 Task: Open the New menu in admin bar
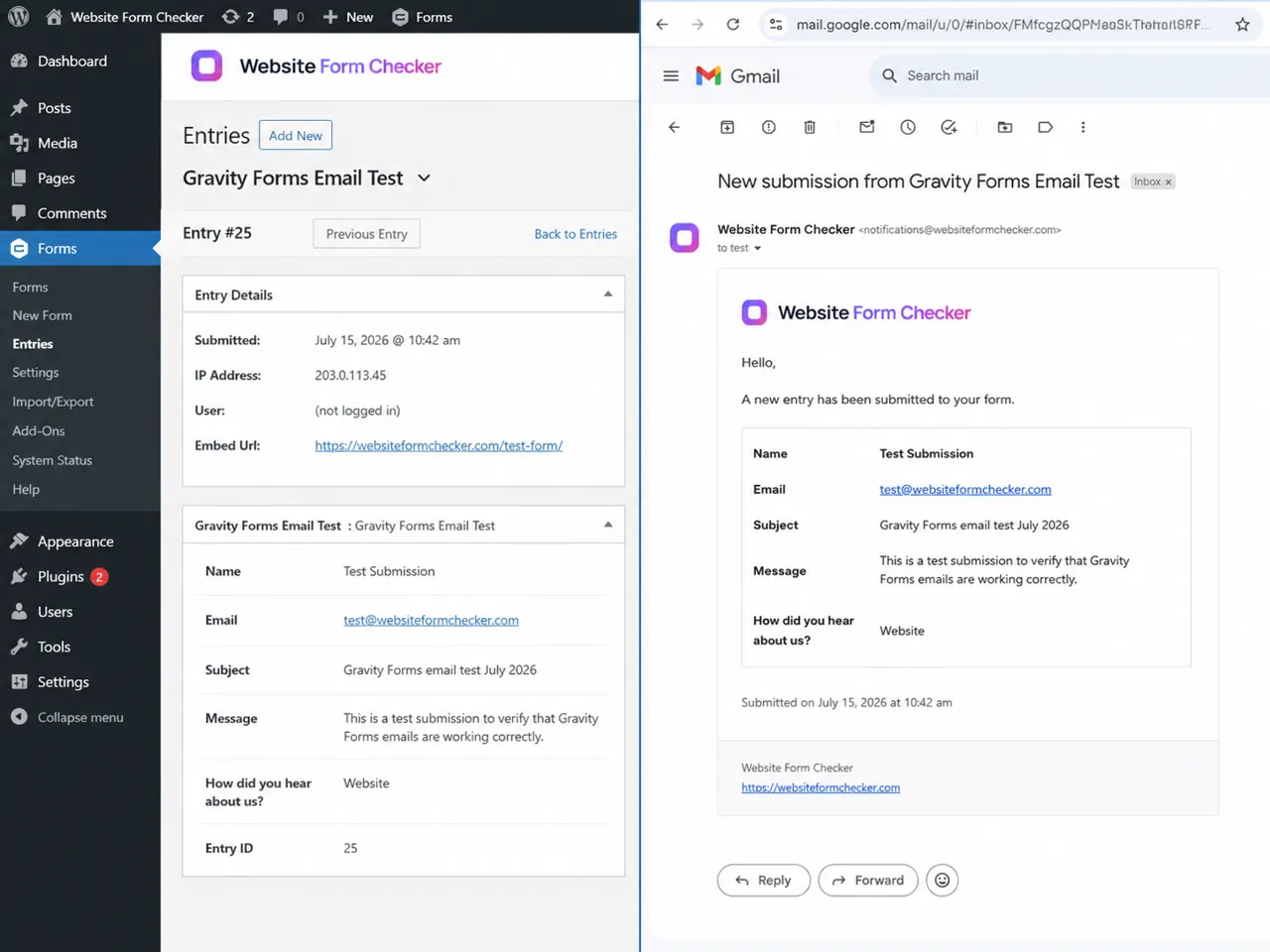pyautogui.click(x=348, y=17)
